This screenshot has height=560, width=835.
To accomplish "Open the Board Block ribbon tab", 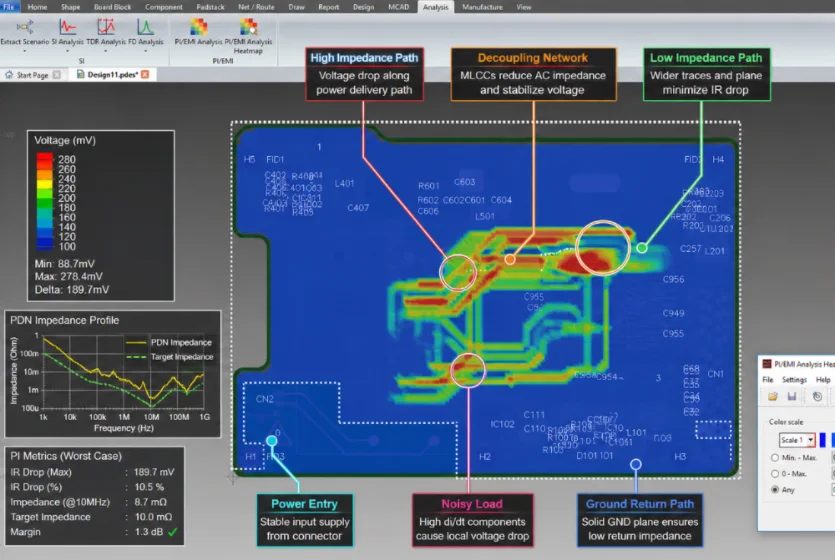I will tap(112, 7).
